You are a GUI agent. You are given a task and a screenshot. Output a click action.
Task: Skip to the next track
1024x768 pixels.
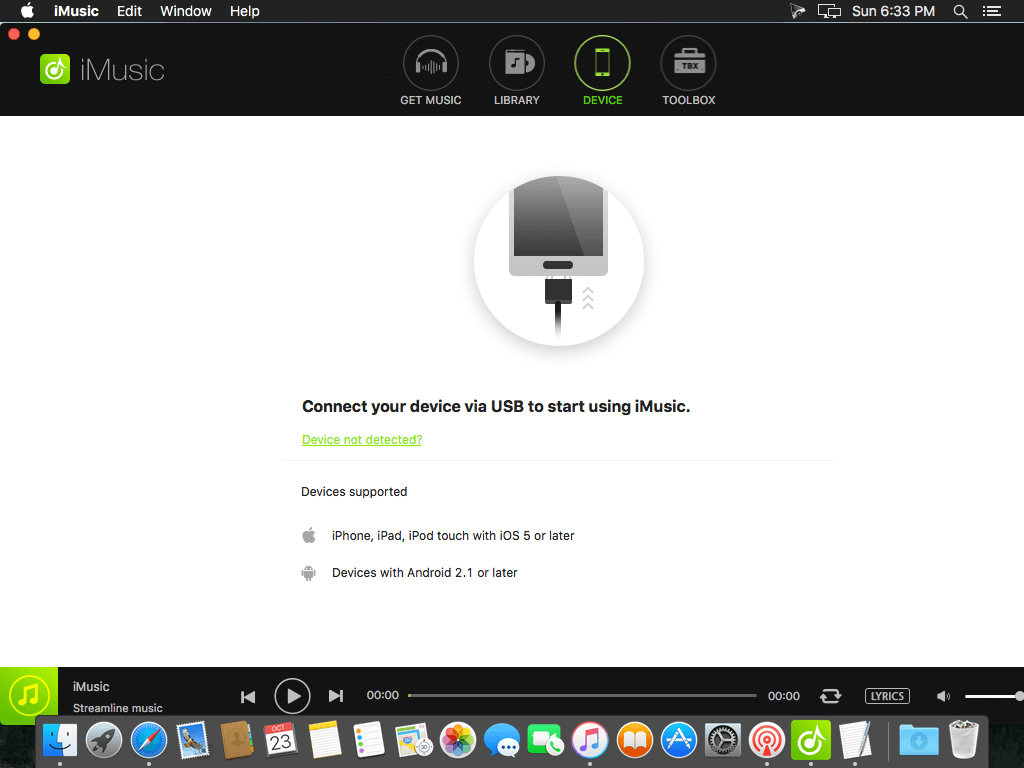pyautogui.click(x=336, y=696)
